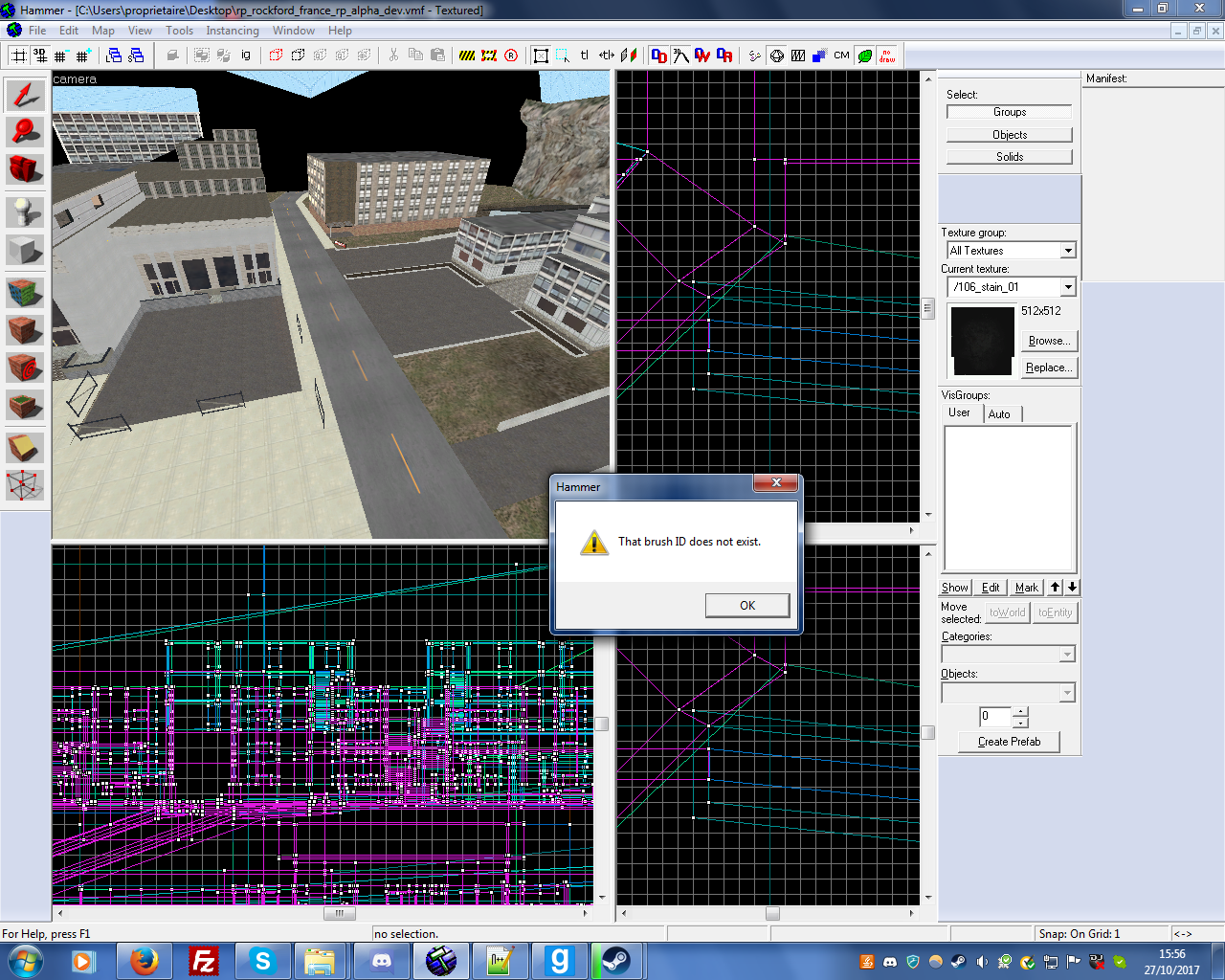The image size is (1225, 980).
Task: Click OK in the Hammer dialog
Action: pyautogui.click(x=747, y=606)
